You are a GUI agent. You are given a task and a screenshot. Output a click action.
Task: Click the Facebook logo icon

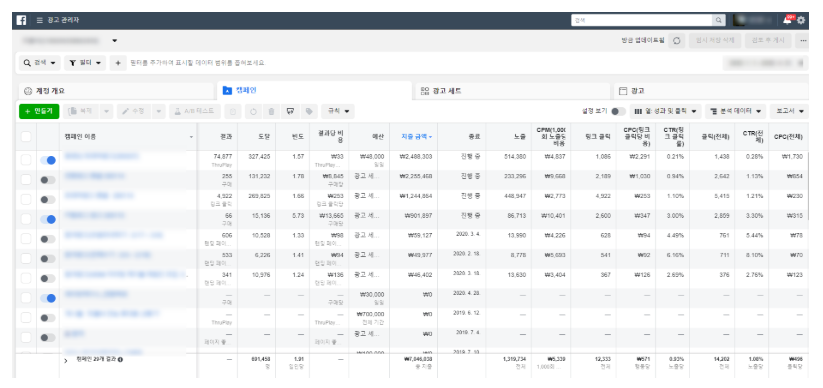22,20
